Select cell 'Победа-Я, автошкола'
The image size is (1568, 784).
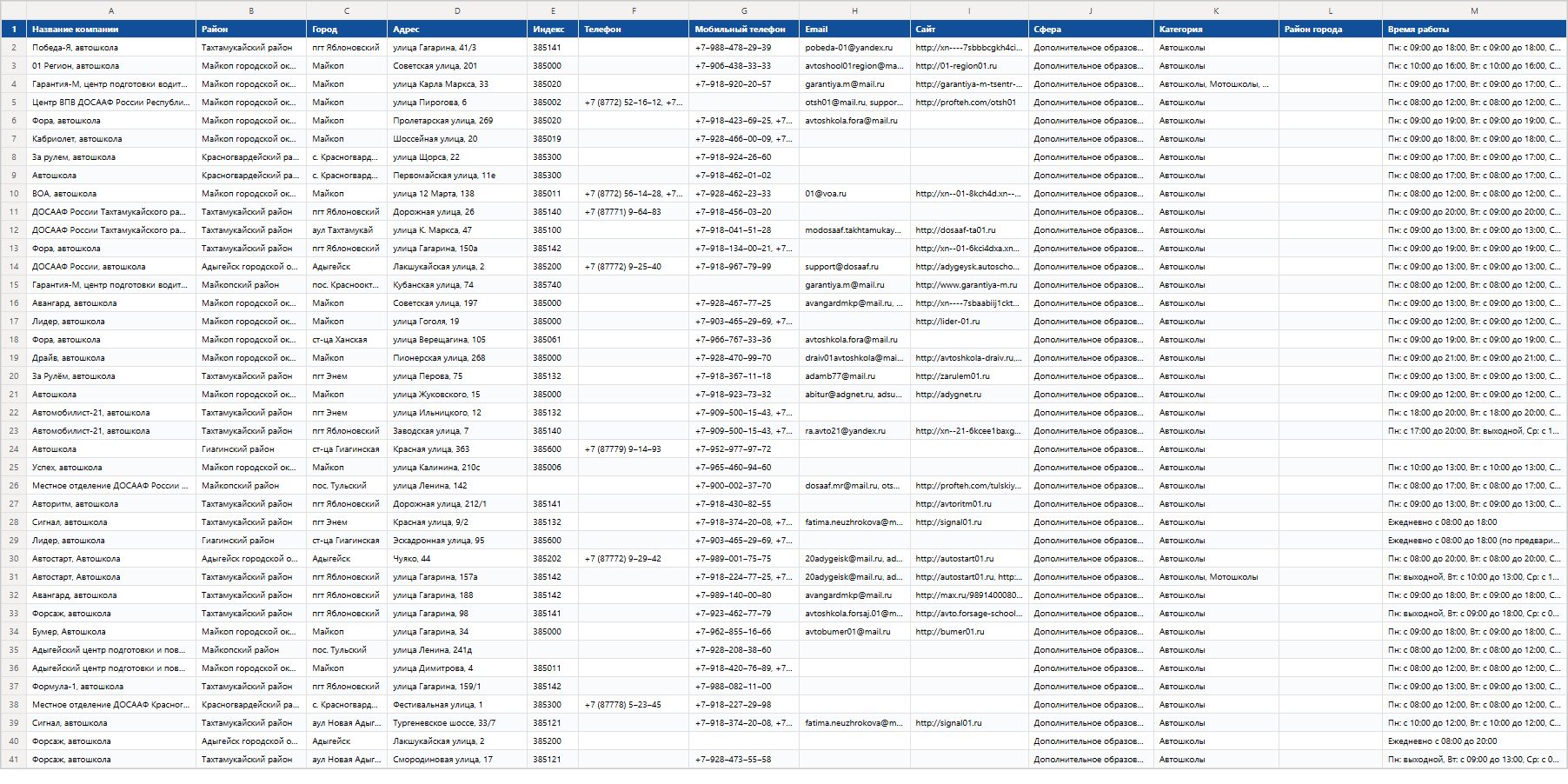click(x=111, y=47)
